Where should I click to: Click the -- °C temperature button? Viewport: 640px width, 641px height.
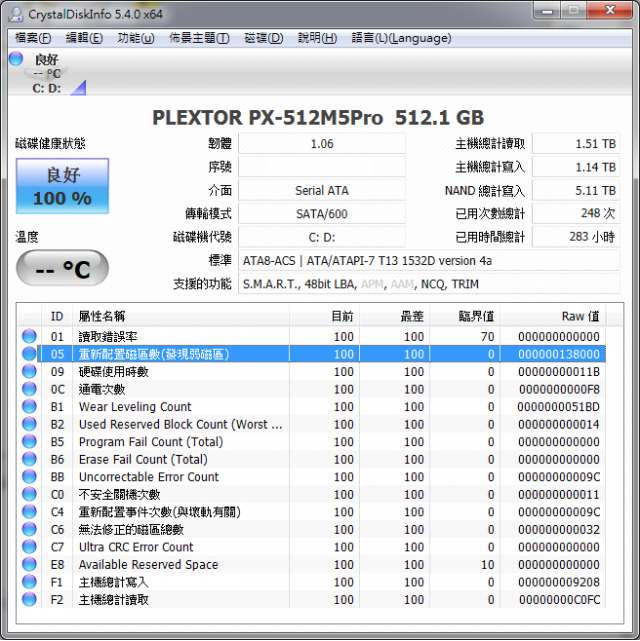62,268
